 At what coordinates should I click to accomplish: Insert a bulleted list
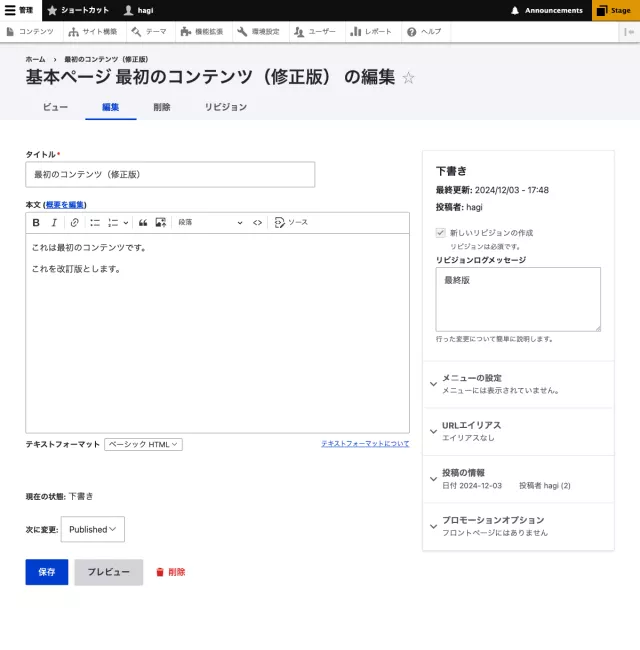pyautogui.click(x=95, y=223)
